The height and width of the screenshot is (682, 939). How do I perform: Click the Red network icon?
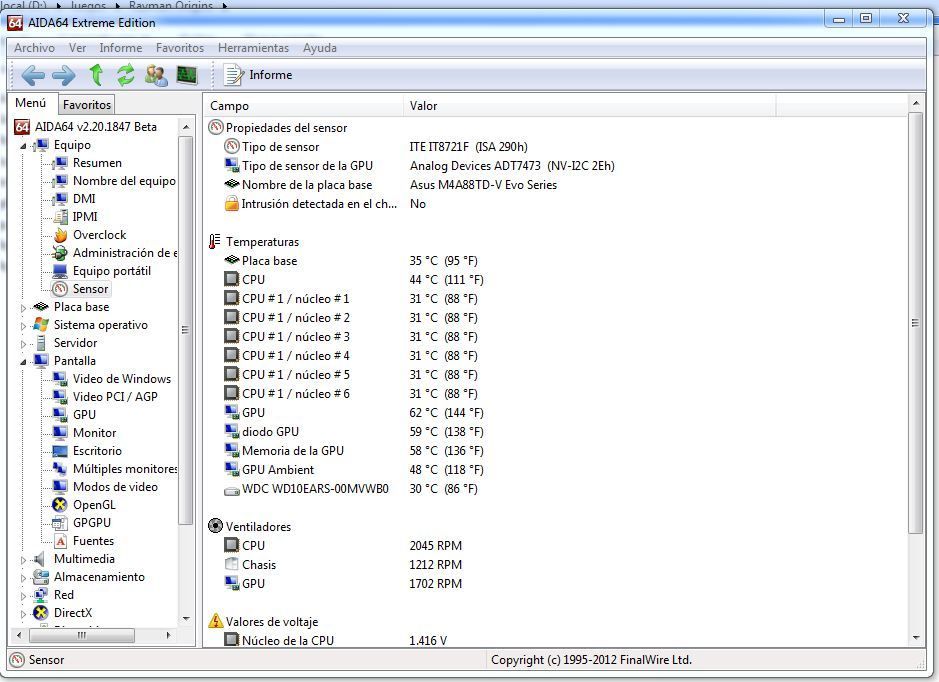click(41, 595)
